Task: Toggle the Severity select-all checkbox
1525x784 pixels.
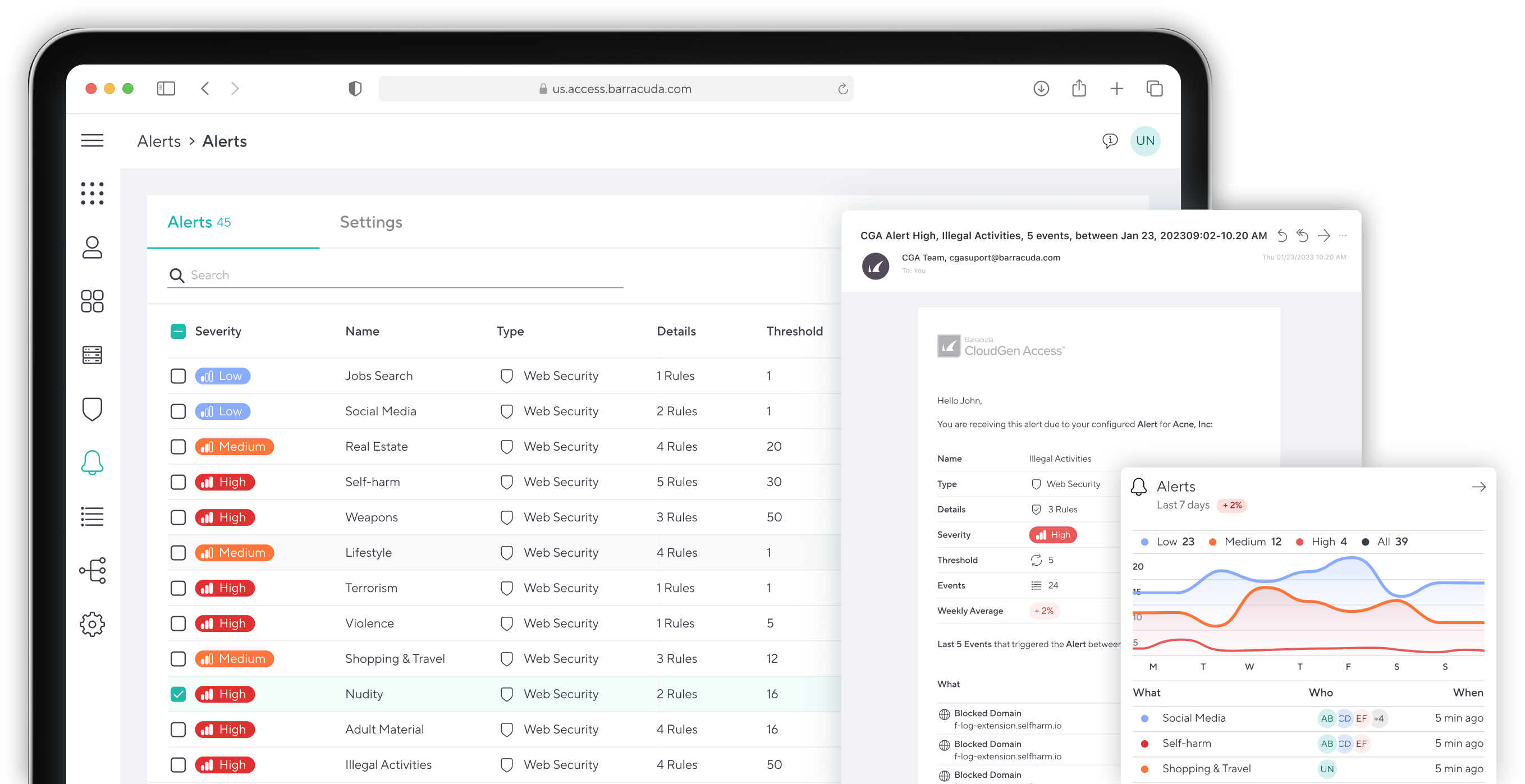Action: [x=178, y=331]
